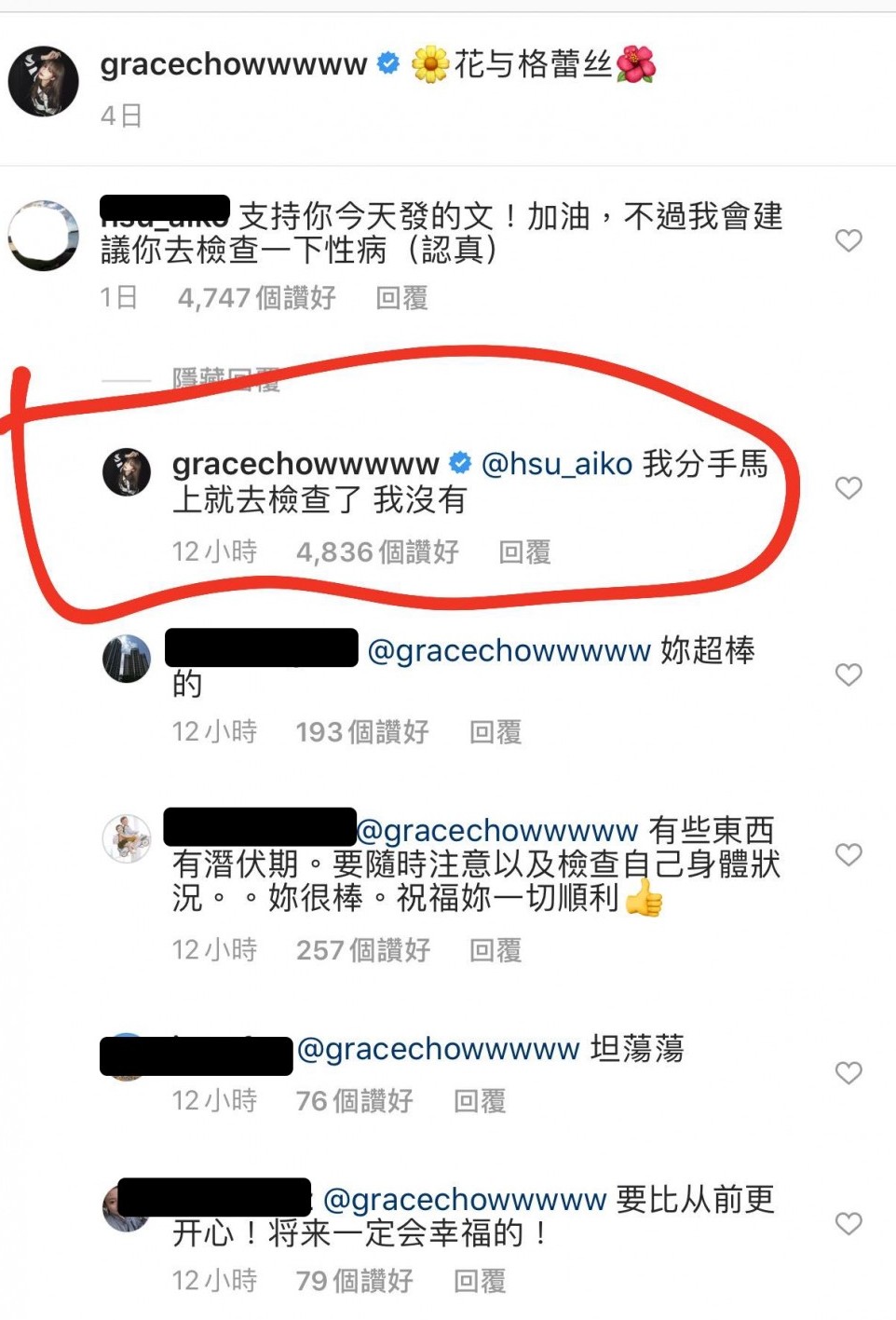Open gracechowwwww username in post header
Image resolution: width=896 pixels, height=1320 pixels.
coord(234,64)
